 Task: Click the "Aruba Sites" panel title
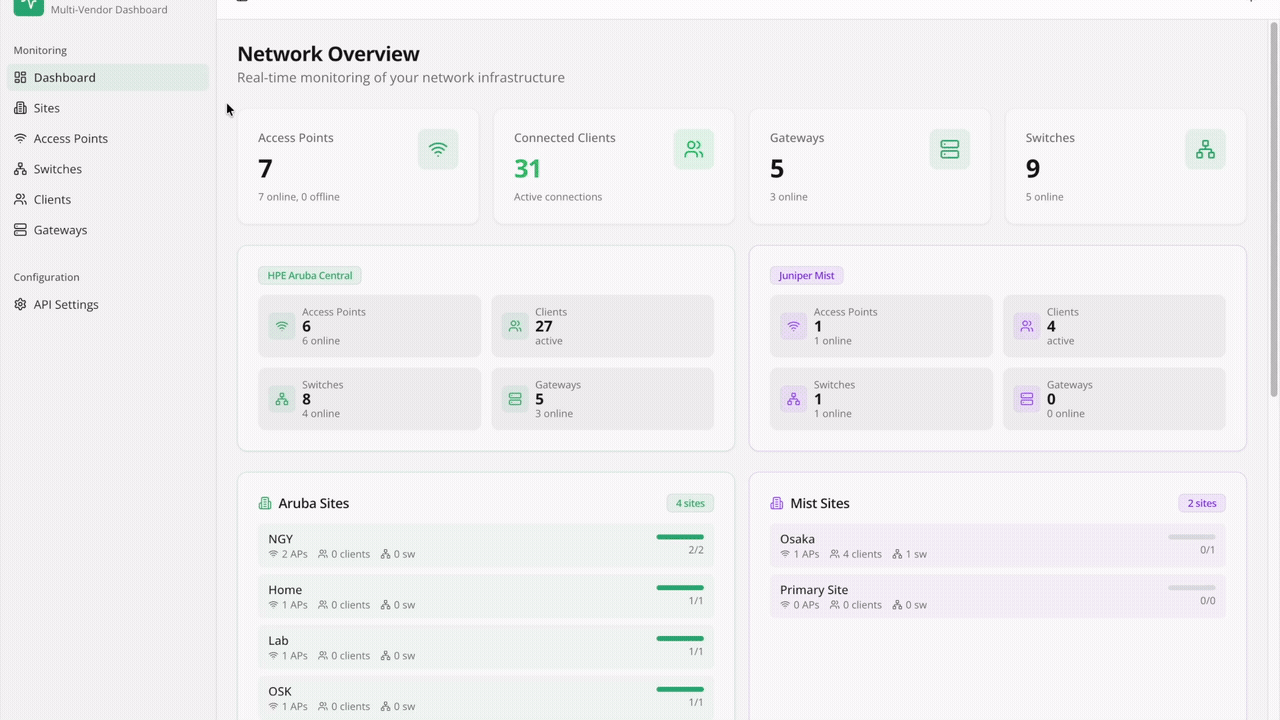[314, 503]
